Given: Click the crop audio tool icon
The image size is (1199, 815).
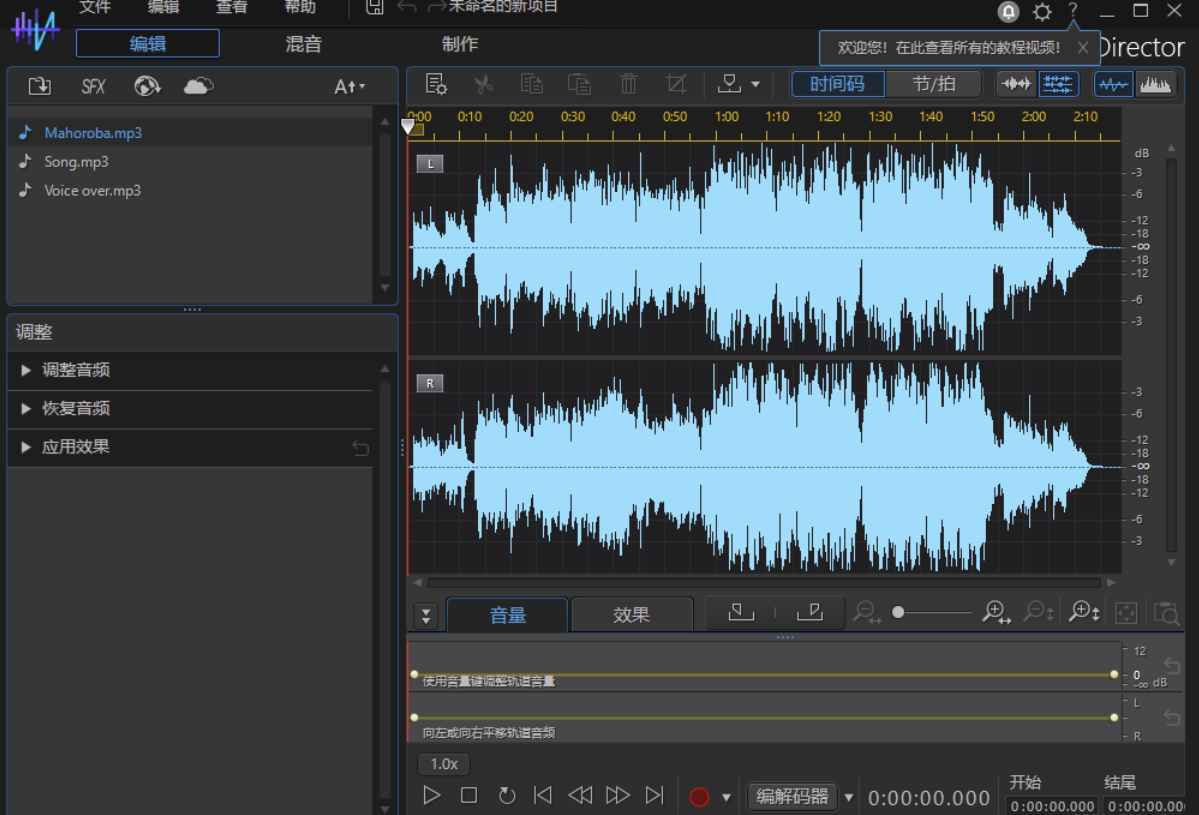Looking at the screenshot, I should [677, 84].
